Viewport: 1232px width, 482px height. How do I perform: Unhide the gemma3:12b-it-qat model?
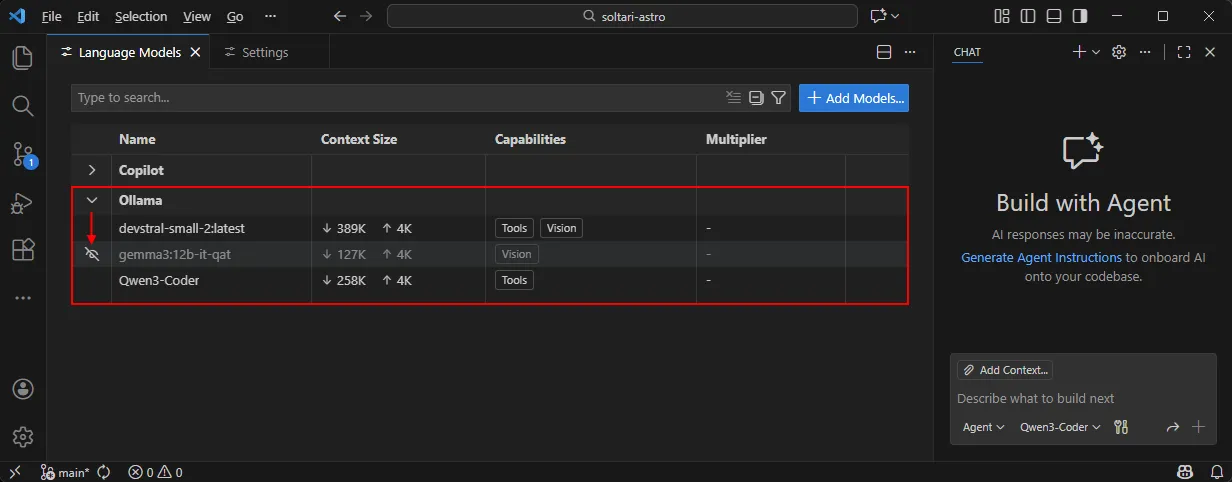(92, 254)
